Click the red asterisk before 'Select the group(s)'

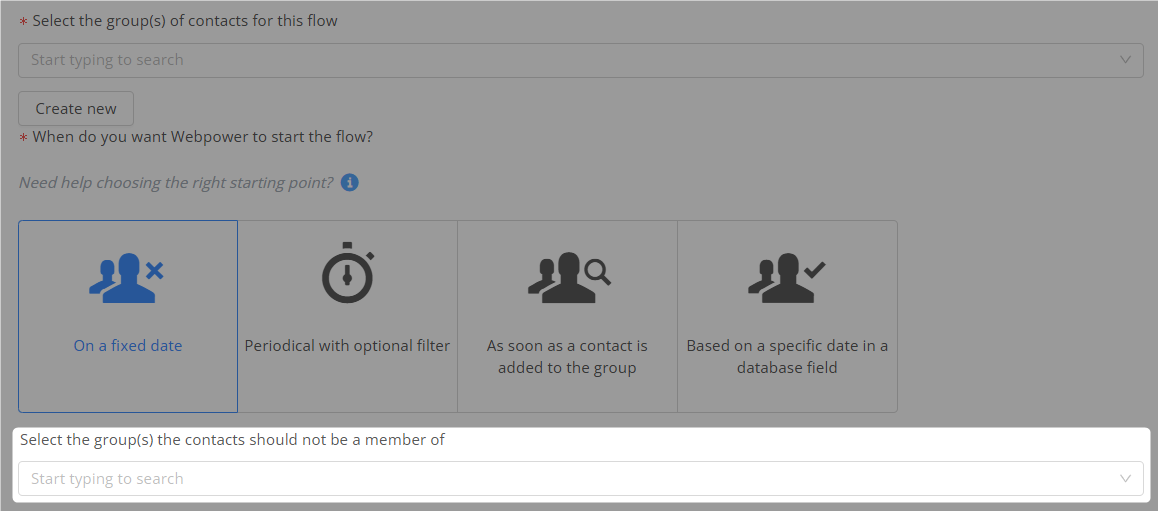click(23, 22)
